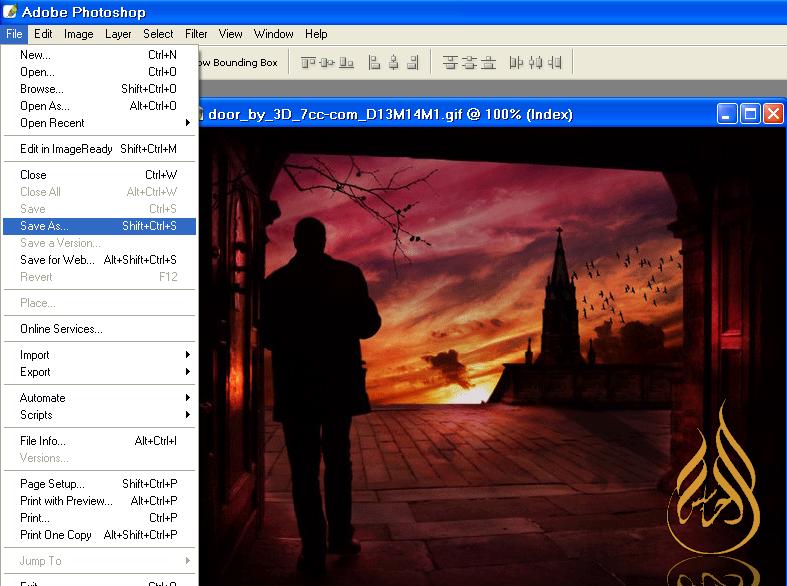
Task: Click the Align Right Edges icon
Action: point(413,63)
